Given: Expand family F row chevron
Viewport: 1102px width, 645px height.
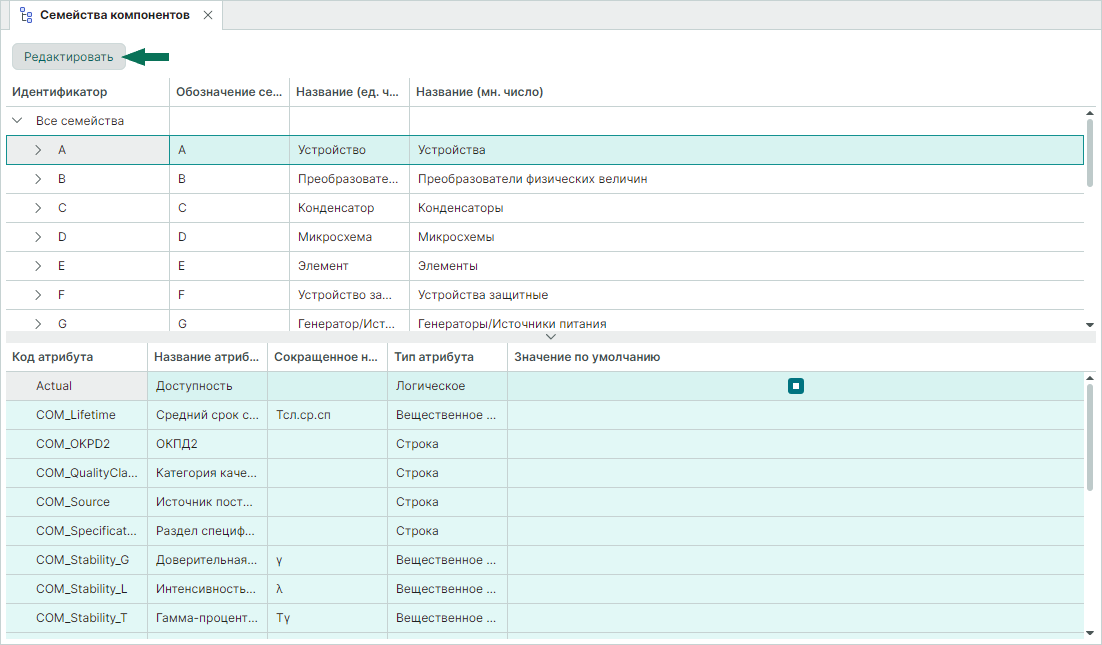Looking at the screenshot, I should click(38, 295).
